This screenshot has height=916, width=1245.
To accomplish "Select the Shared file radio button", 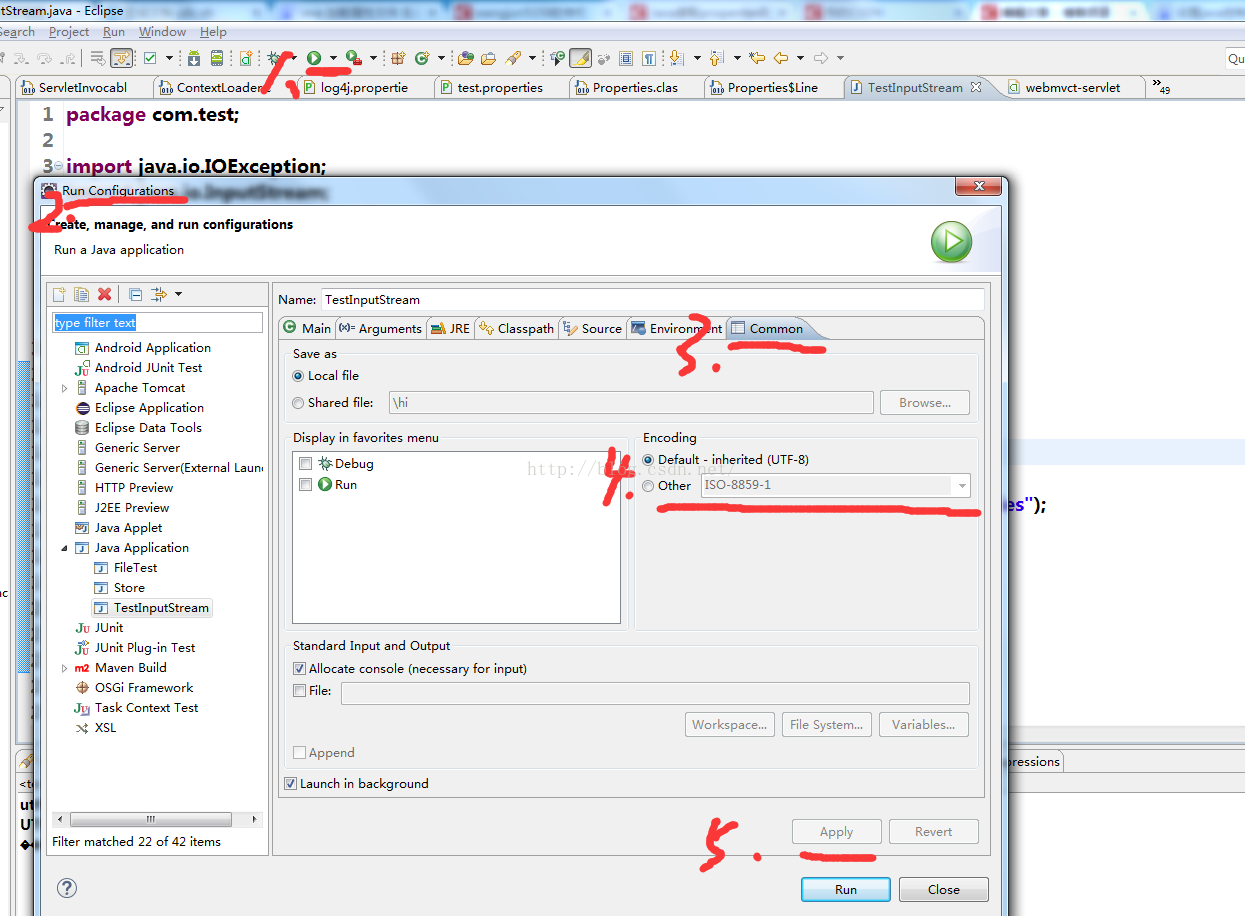I will [x=298, y=403].
